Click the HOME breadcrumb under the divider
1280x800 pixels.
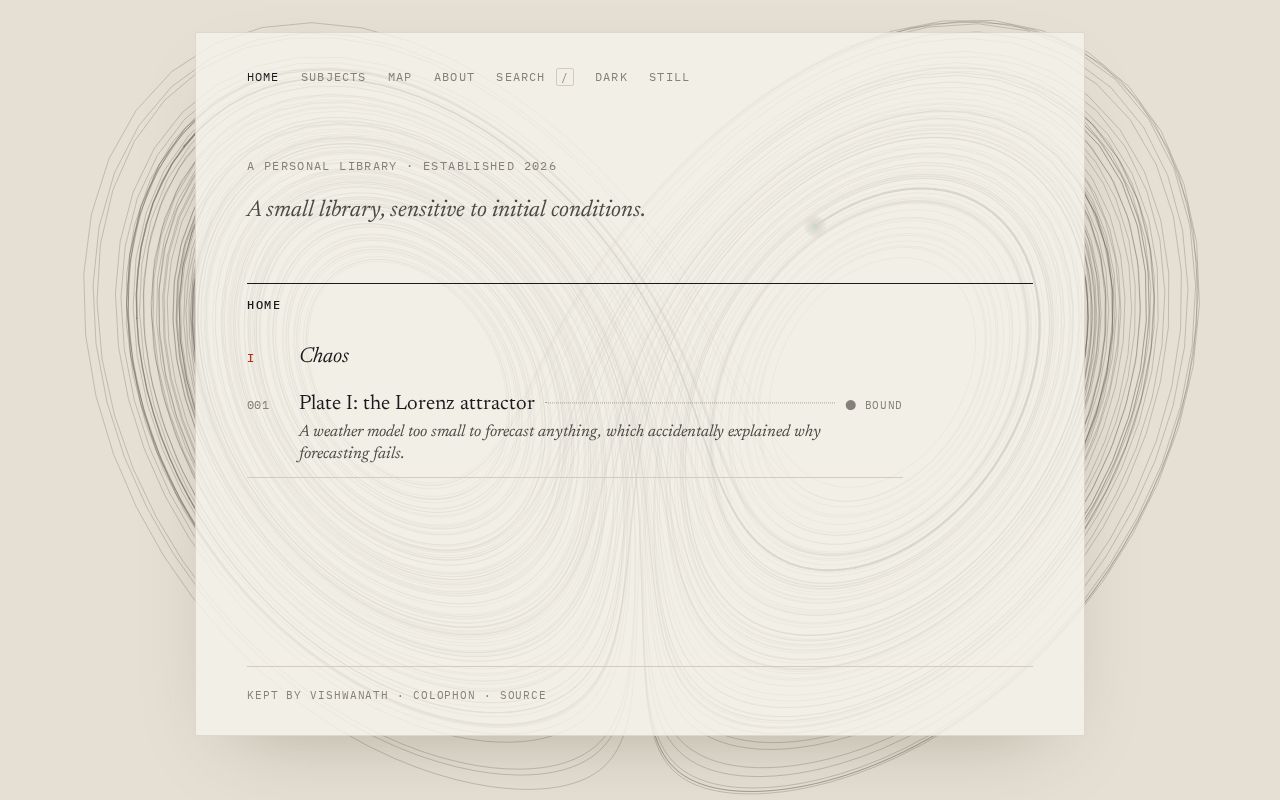coord(264,305)
